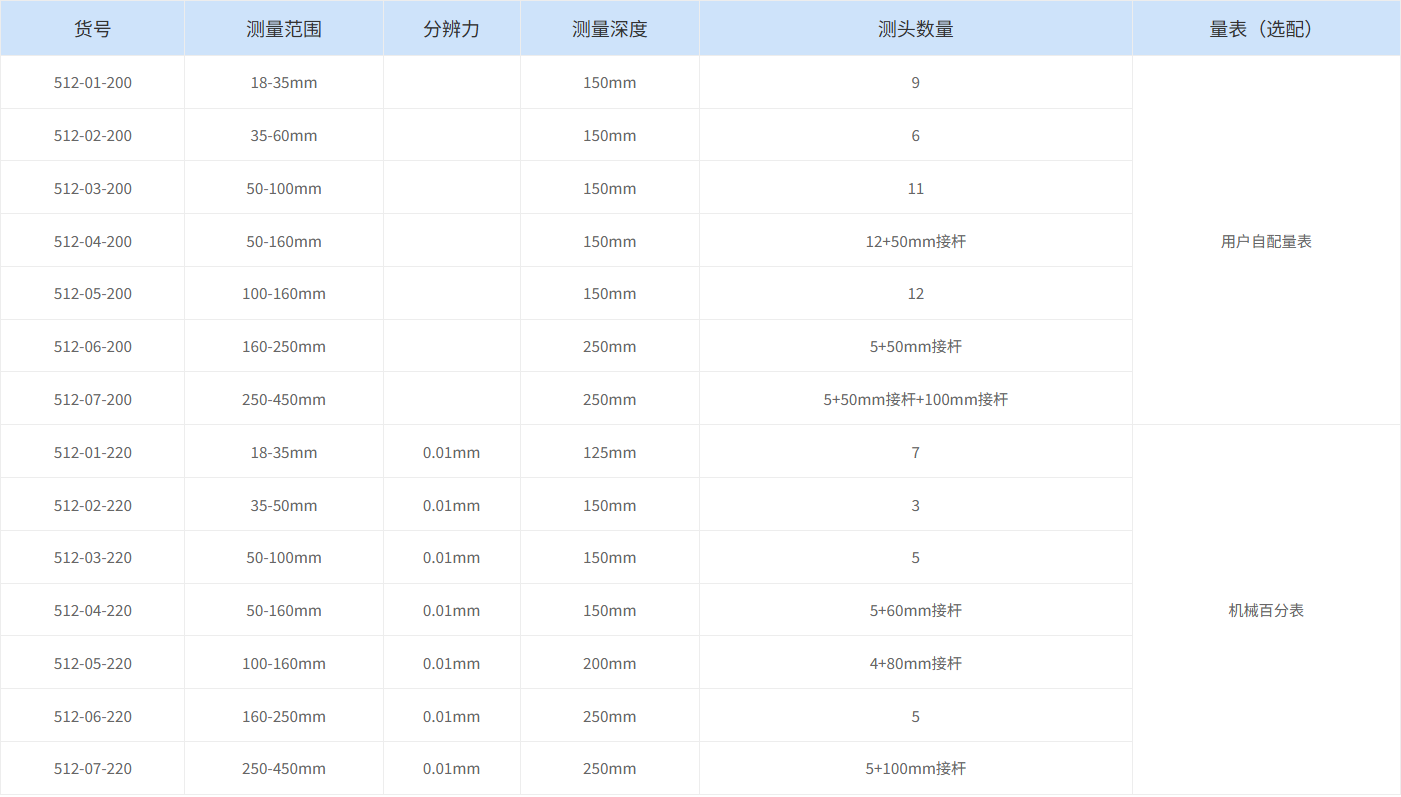Click the 机械百分表 cell
This screenshot has width=1401, height=797.
[1265, 610]
